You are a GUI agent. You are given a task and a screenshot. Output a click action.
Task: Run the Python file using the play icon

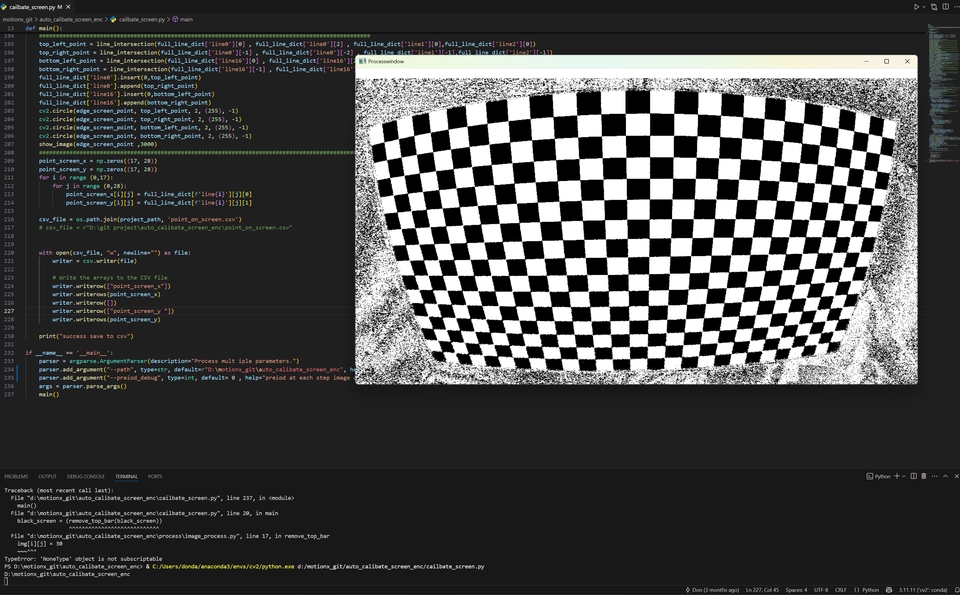click(x=916, y=6)
